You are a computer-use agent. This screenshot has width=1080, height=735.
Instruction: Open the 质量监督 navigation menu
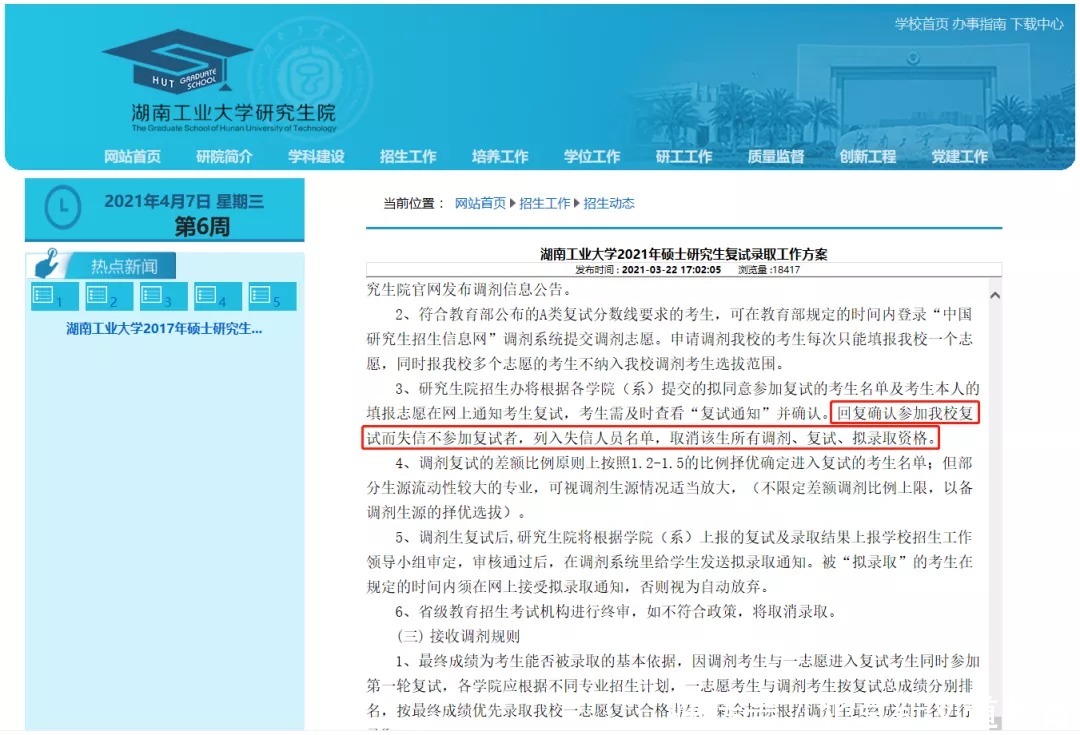point(775,157)
